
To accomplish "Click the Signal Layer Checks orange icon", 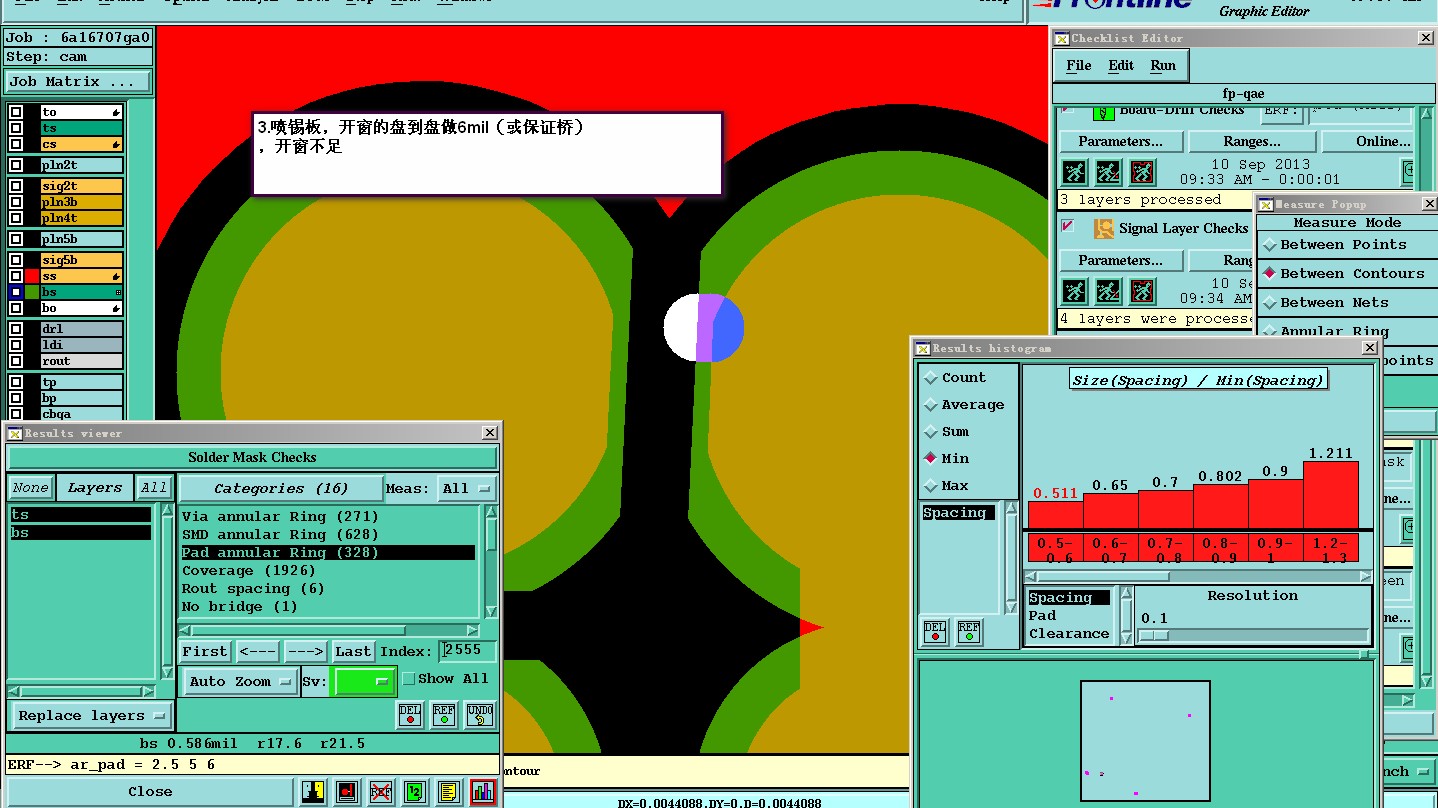I will [1103, 229].
